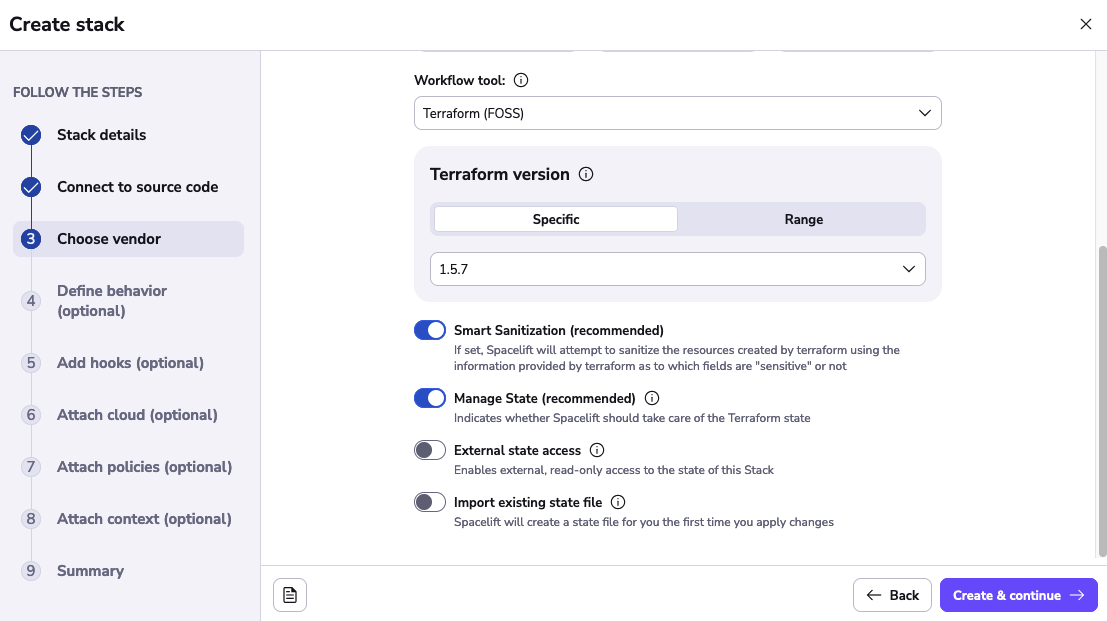The height and width of the screenshot is (621, 1107).
Task: Go to Connect to source code step
Action: tap(137, 187)
